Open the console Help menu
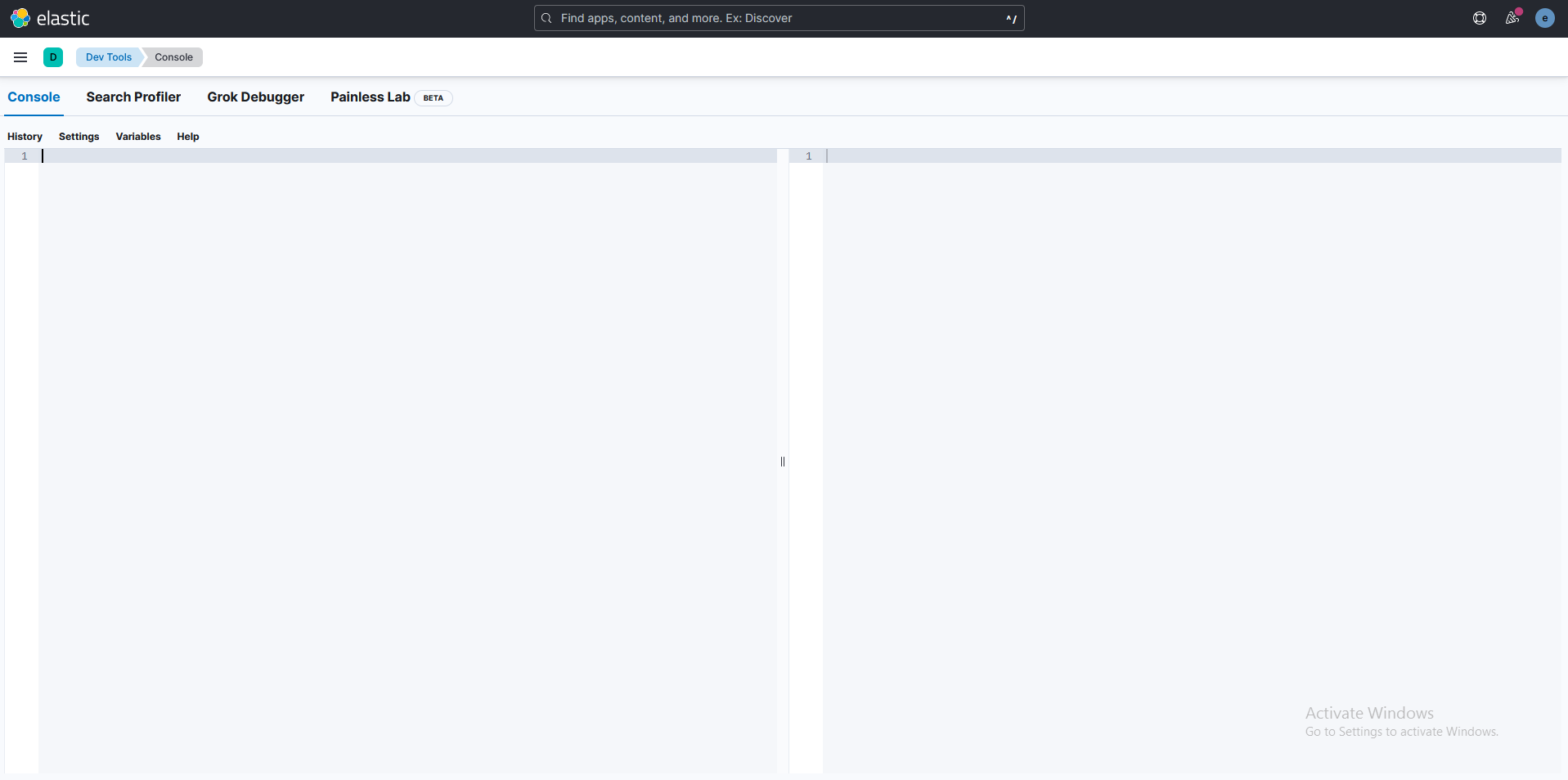The width and height of the screenshot is (1568, 780). click(187, 136)
